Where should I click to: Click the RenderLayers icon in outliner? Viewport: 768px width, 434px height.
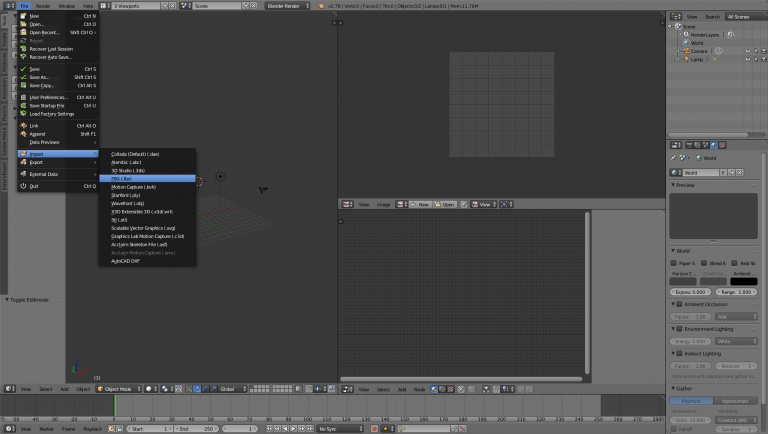click(687, 34)
